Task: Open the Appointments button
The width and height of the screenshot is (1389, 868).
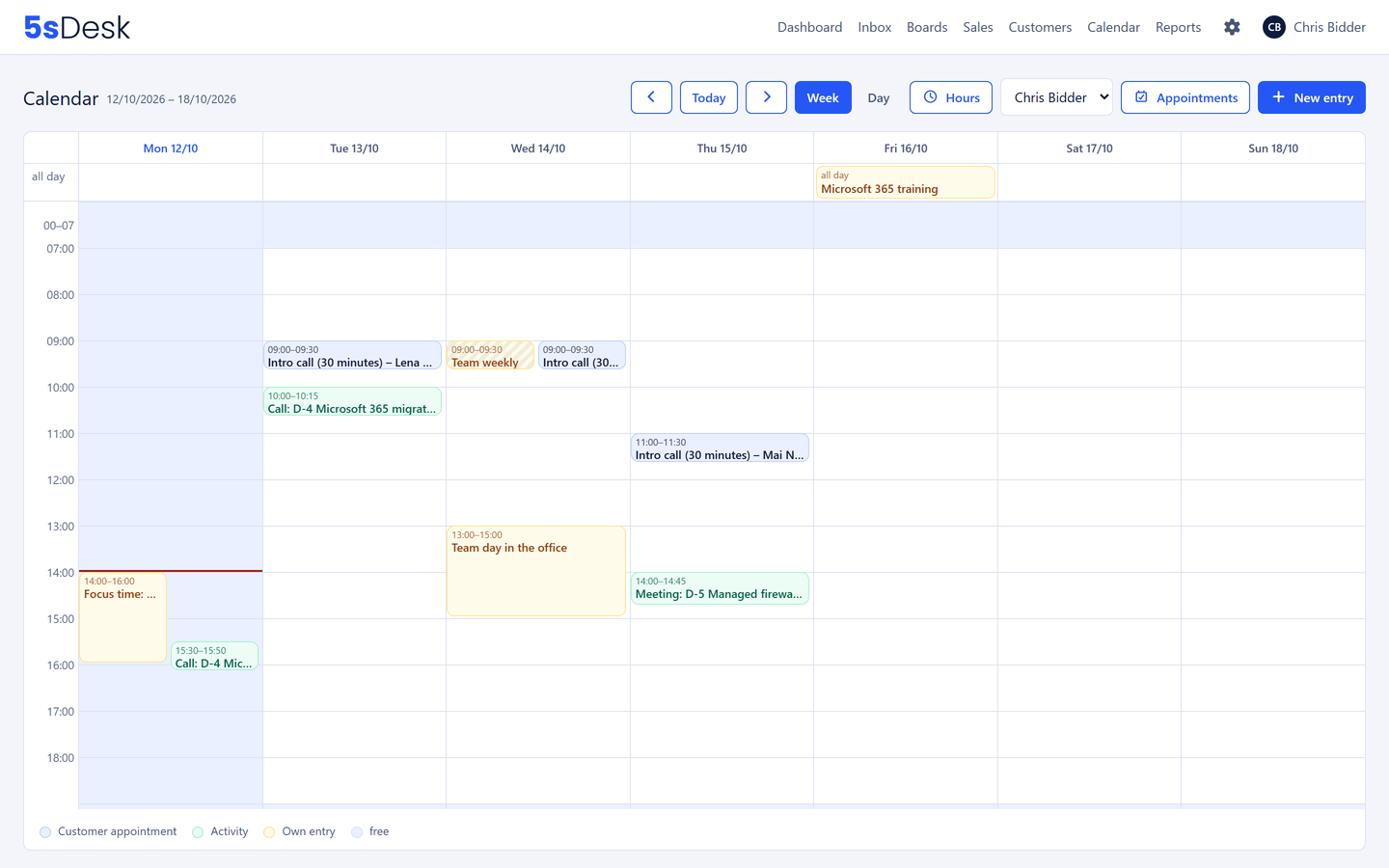Action: click(x=1185, y=97)
